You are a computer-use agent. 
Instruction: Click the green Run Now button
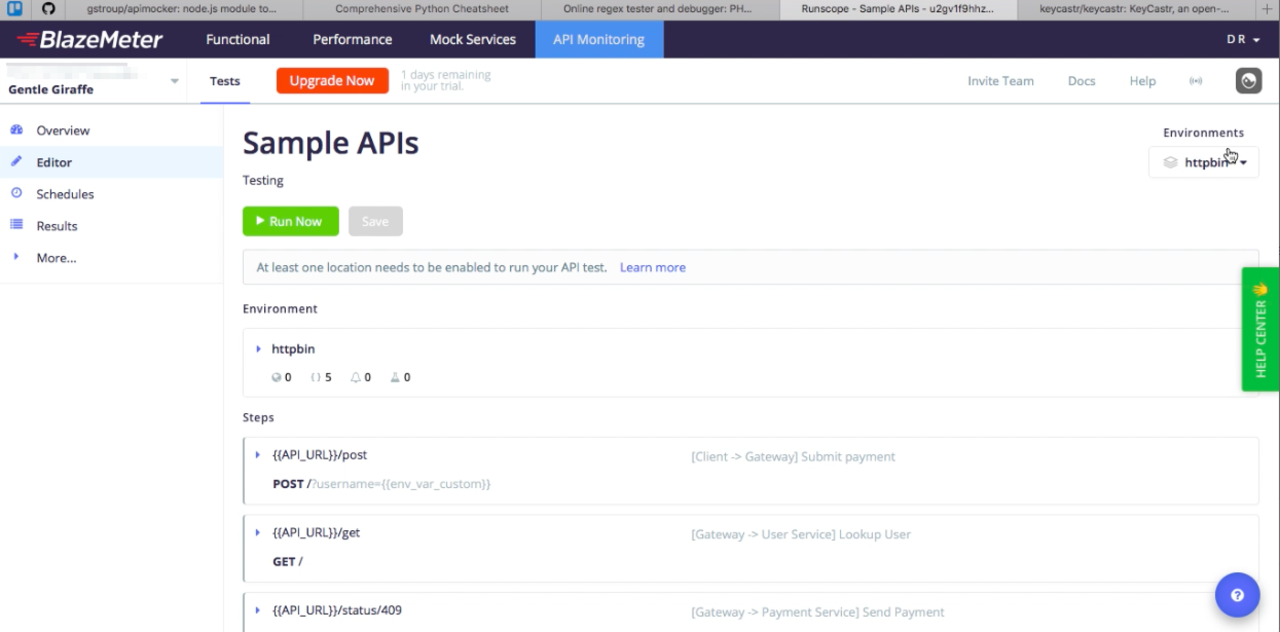pos(290,221)
